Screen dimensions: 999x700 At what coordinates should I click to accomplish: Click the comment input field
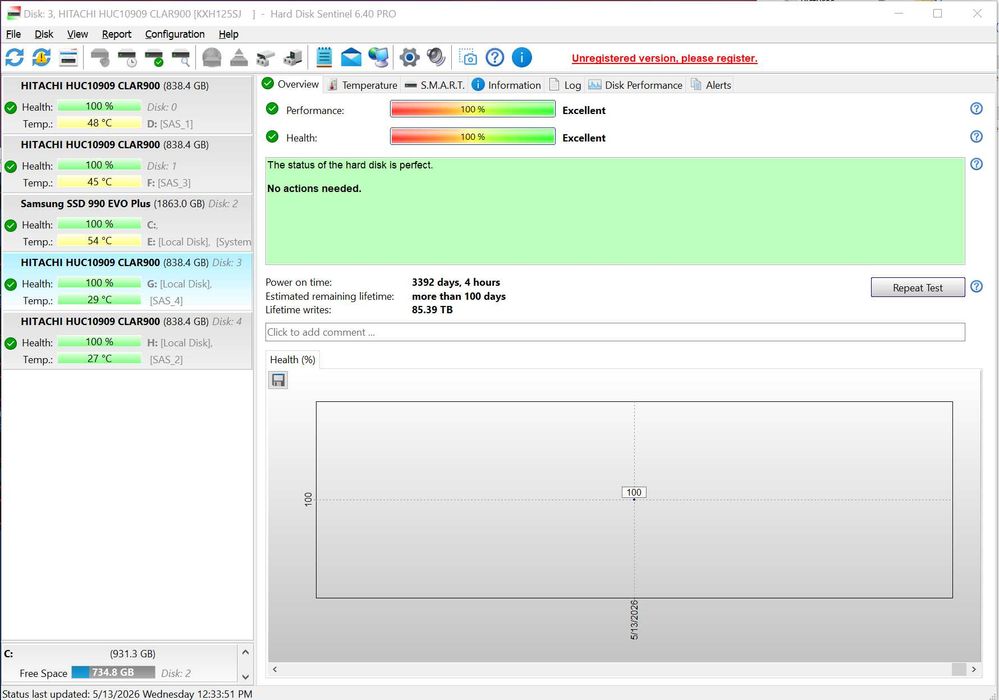pos(615,332)
